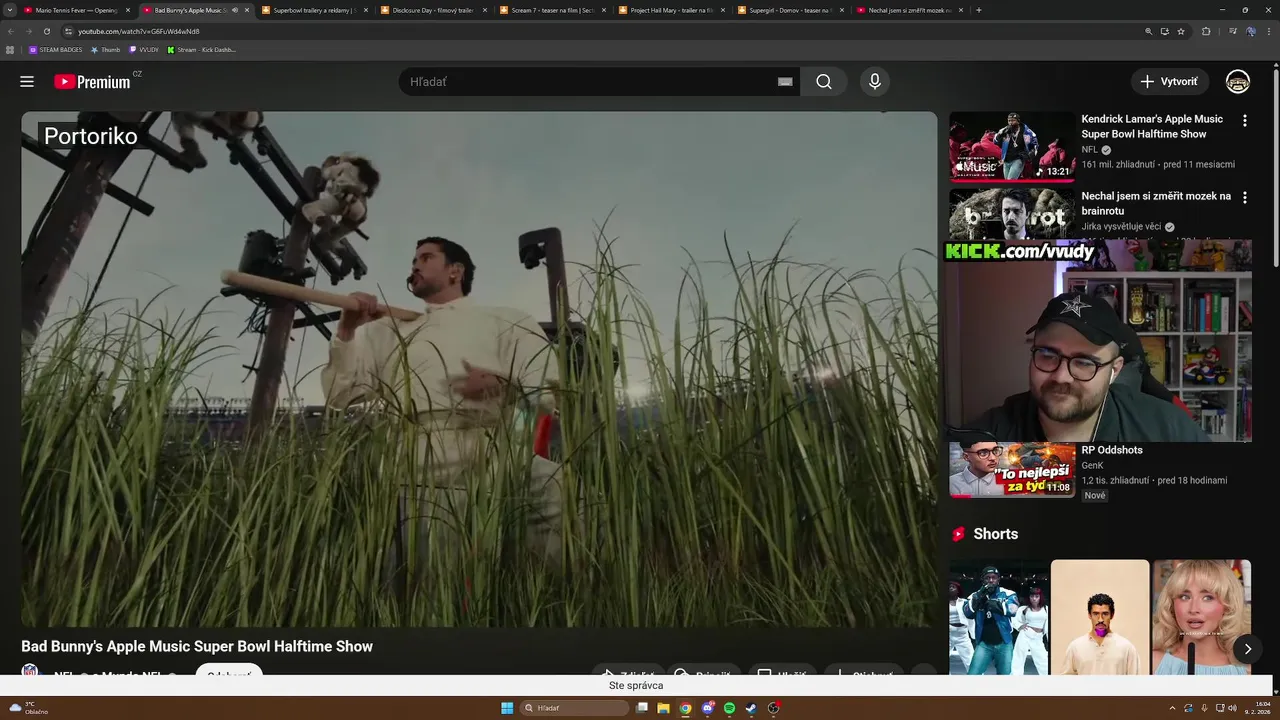Image resolution: width=1280 pixels, height=720 pixels.
Task: Switch to Project Hail Mary tab
Action: click(671, 10)
